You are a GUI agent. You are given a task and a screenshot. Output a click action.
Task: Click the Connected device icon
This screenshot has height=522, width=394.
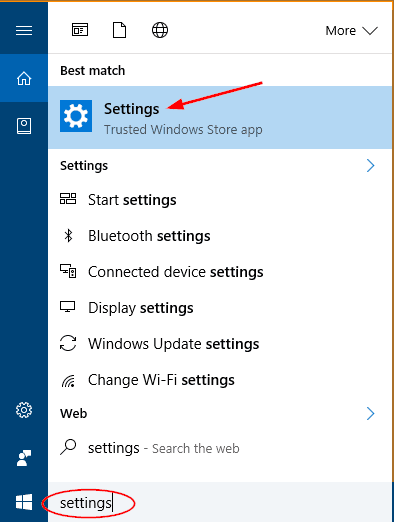(x=68, y=271)
